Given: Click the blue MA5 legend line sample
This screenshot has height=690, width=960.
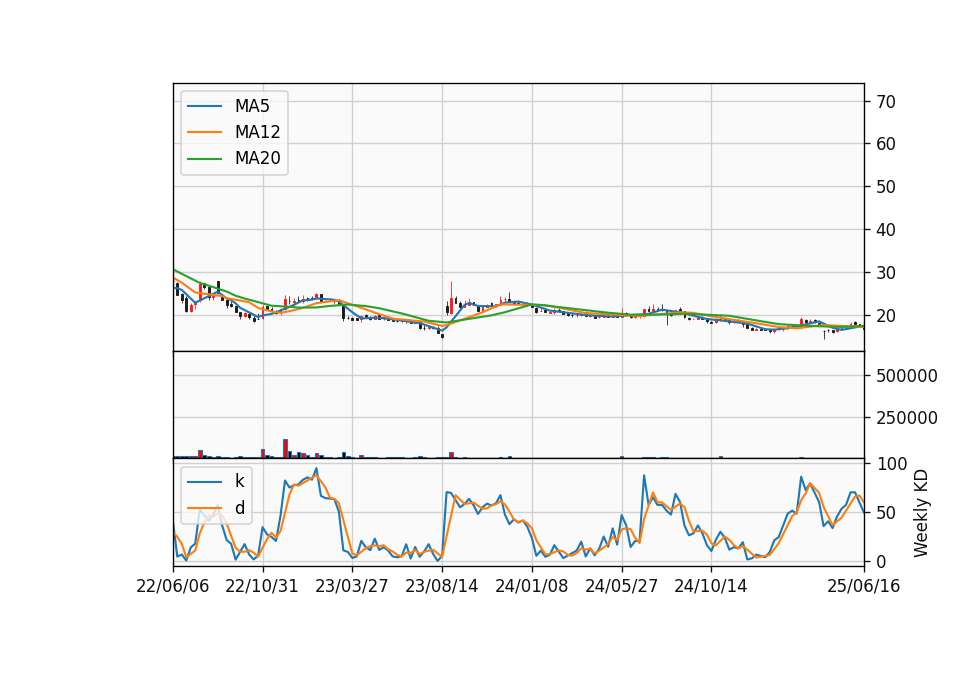Looking at the screenshot, I should pos(204,106).
